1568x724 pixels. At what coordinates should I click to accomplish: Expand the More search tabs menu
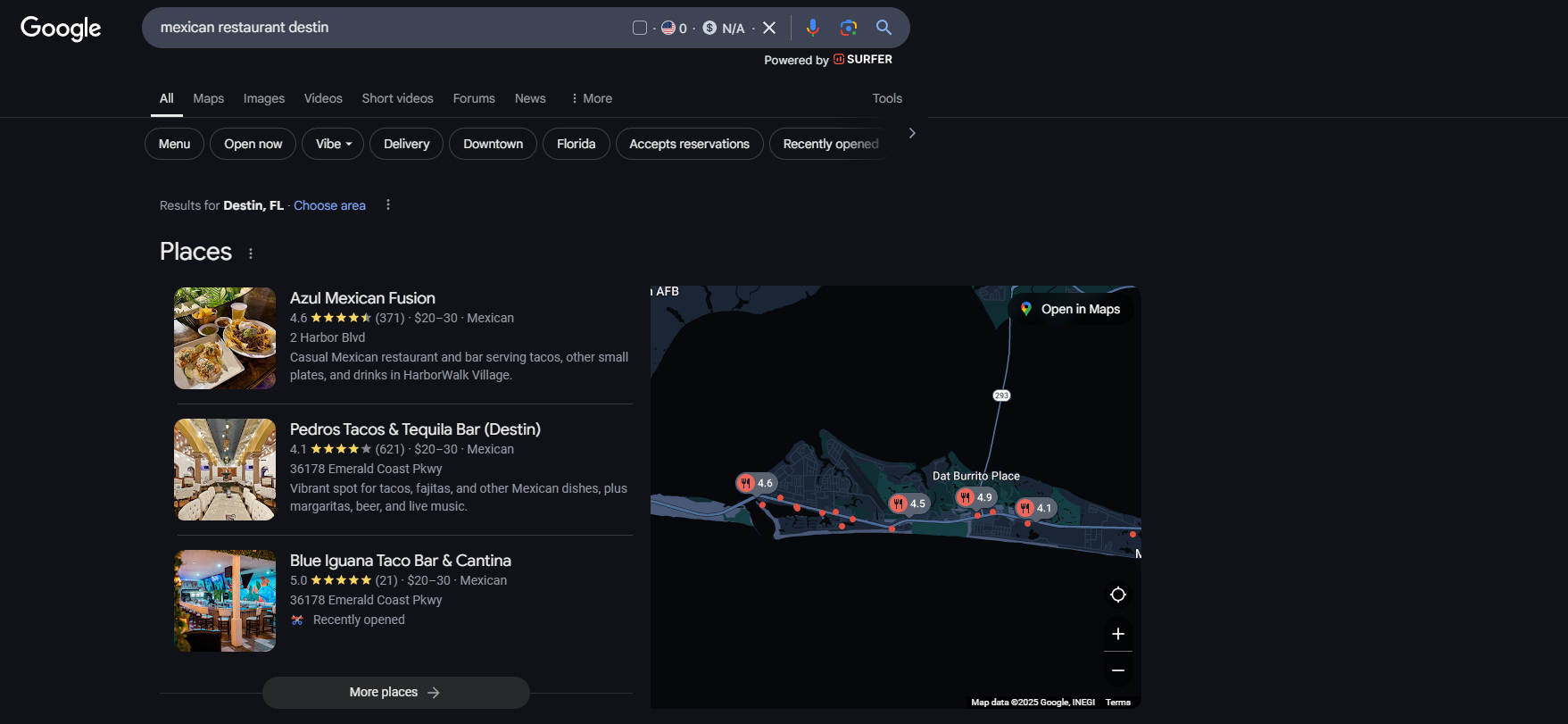click(x=592, y=98)
